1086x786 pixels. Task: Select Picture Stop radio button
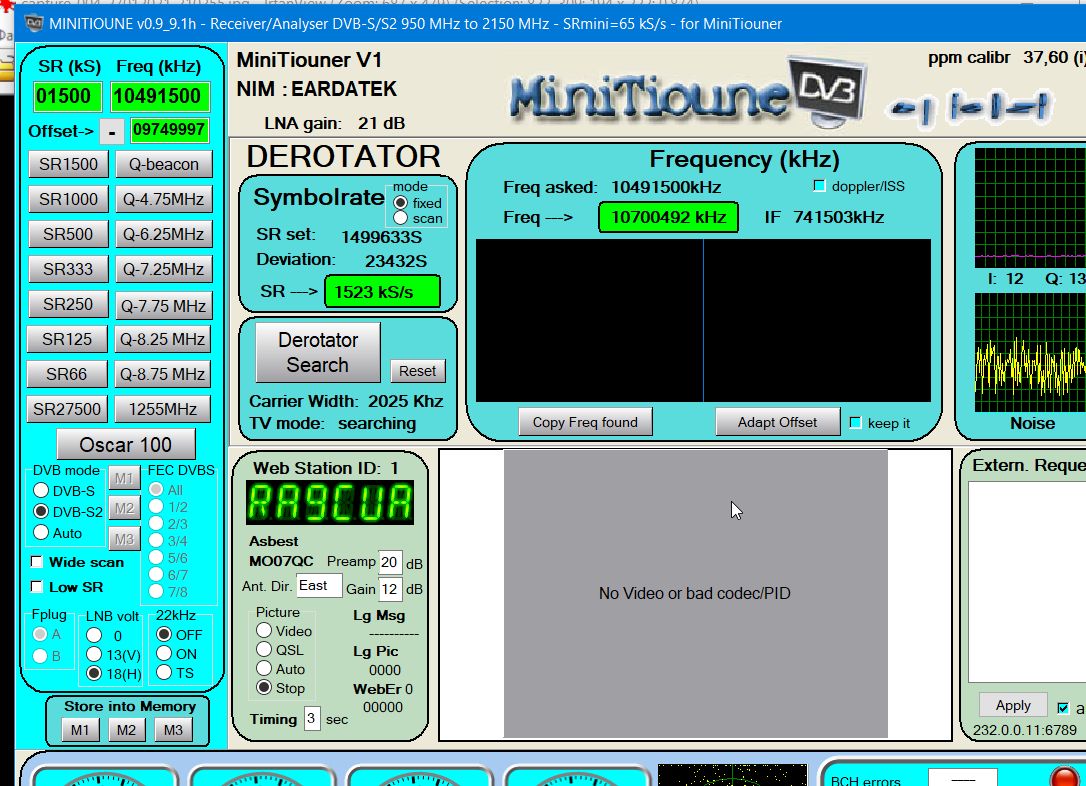[x=264, y=688]
